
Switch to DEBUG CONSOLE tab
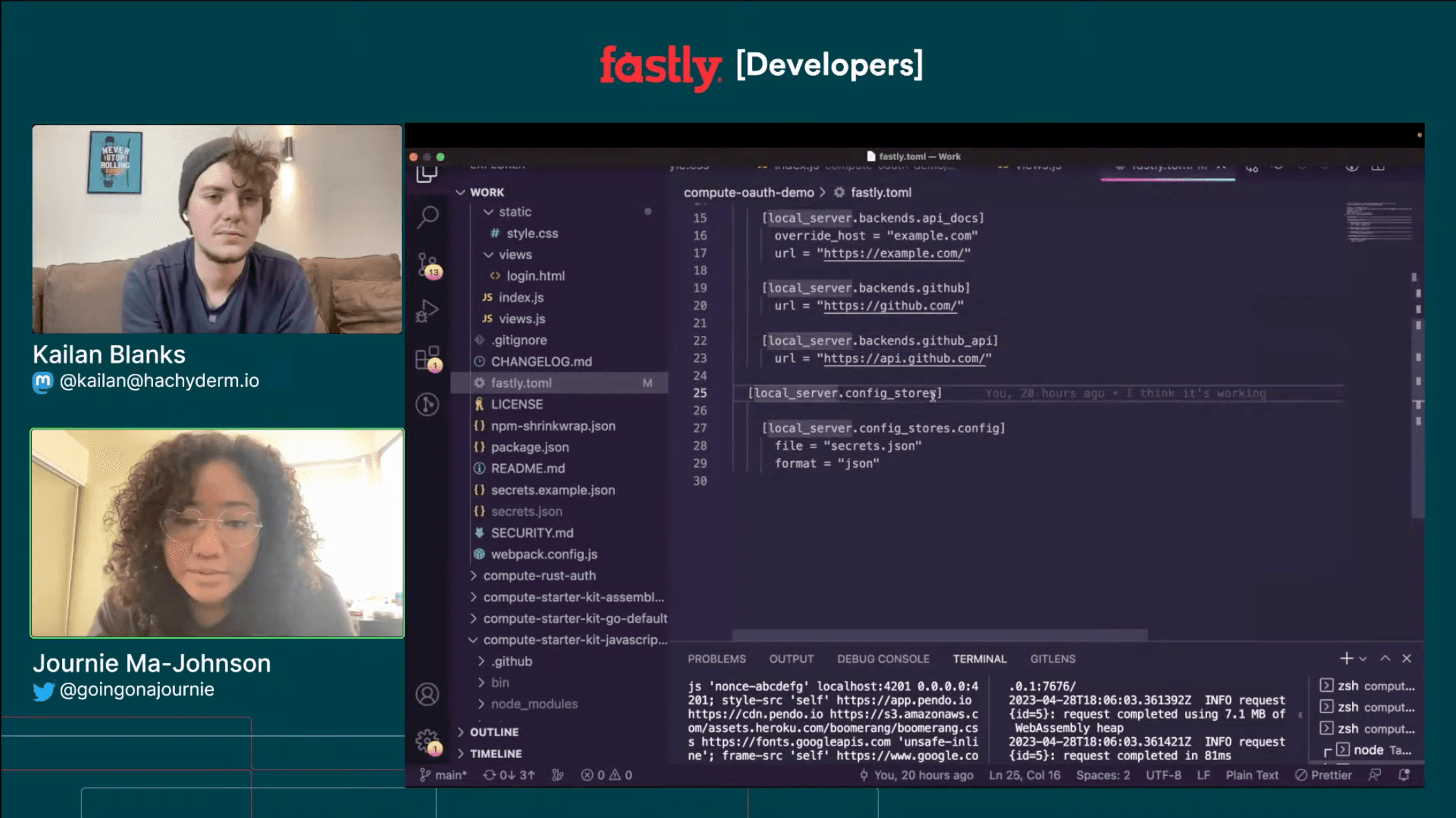coord(883,659)
